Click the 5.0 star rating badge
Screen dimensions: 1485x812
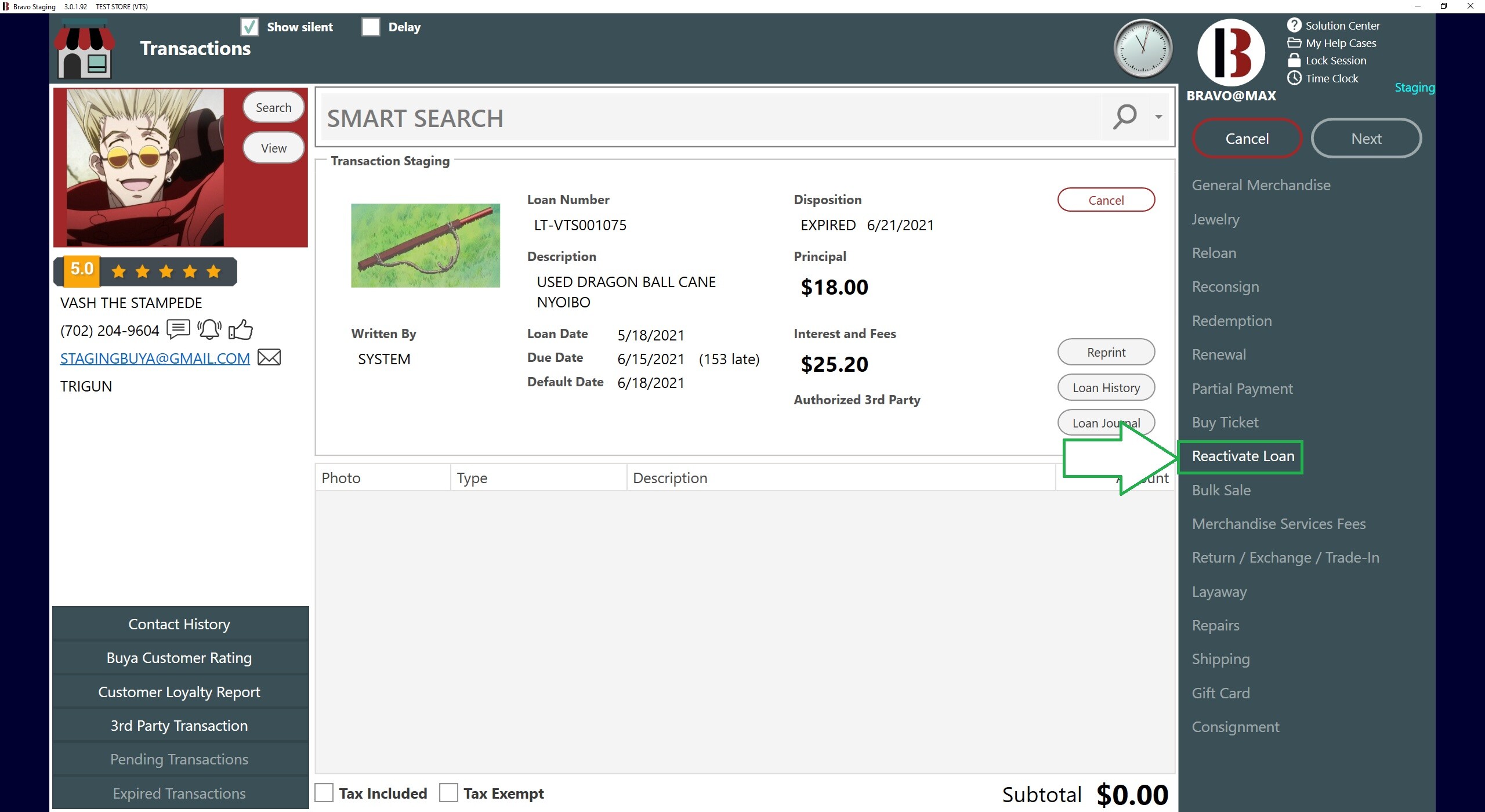pyautogui.click(x=145, y=271)
